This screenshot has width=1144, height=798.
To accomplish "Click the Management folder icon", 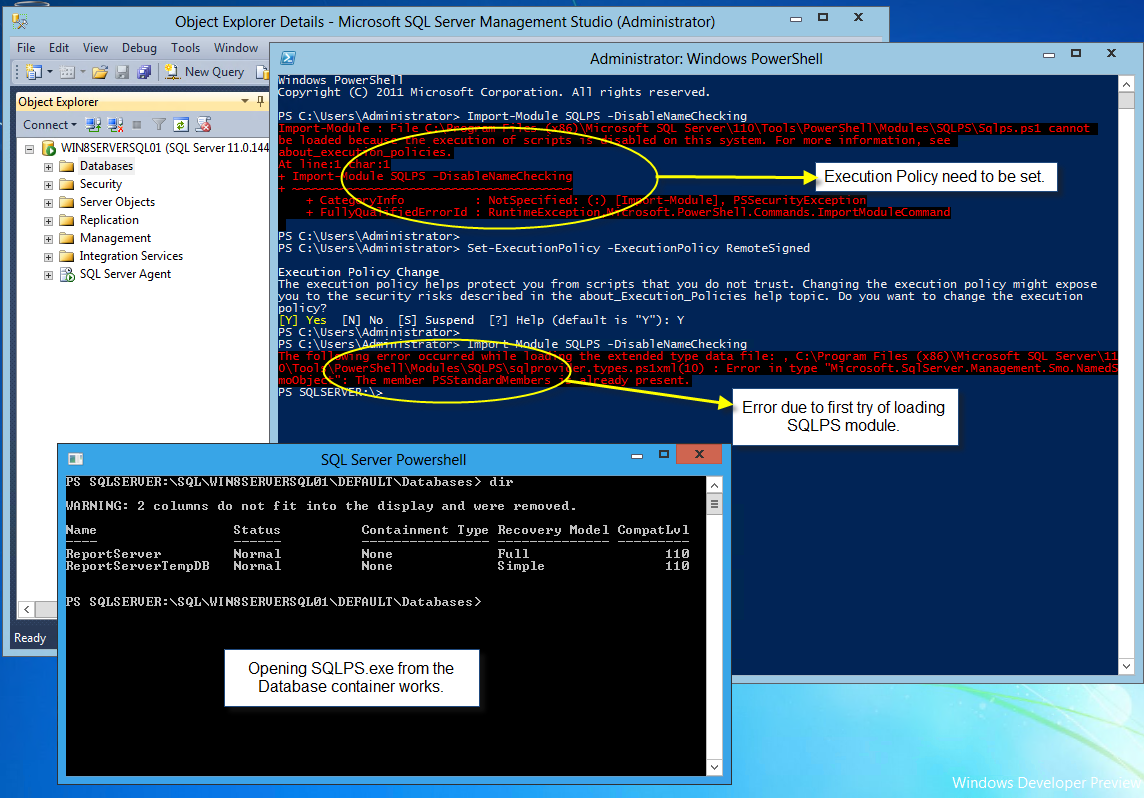I will point(67,238).
